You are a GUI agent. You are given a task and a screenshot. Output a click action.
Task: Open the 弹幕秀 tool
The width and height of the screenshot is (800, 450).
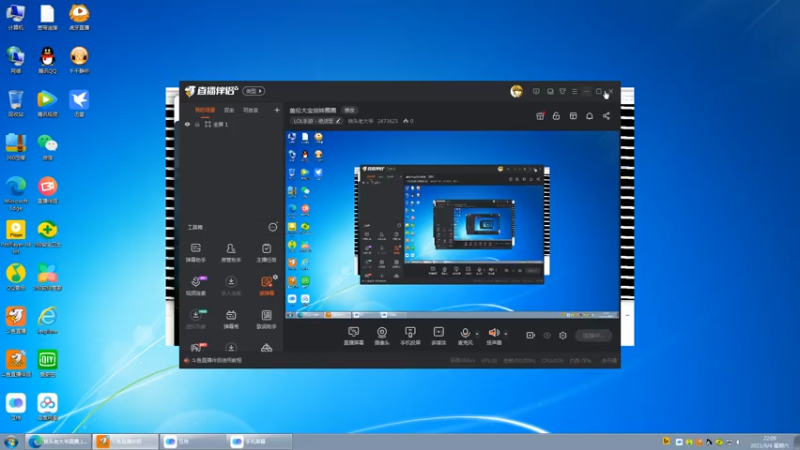[231, 319]
